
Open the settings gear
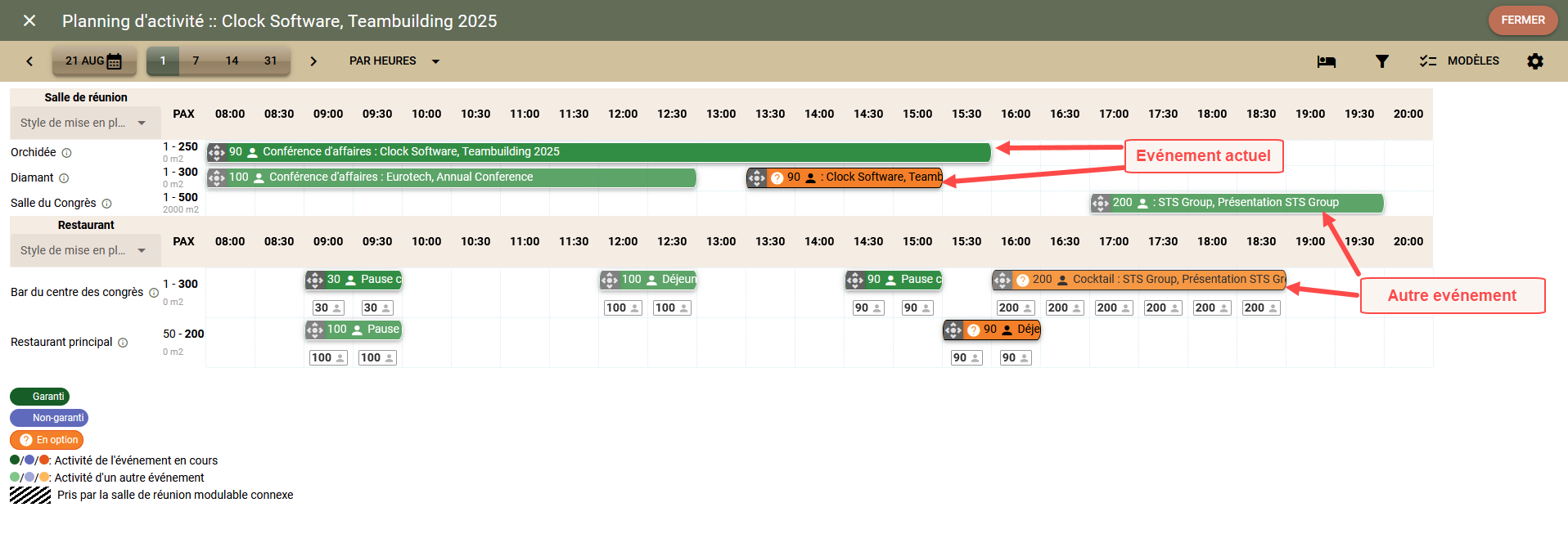(x=1535, y=61)
